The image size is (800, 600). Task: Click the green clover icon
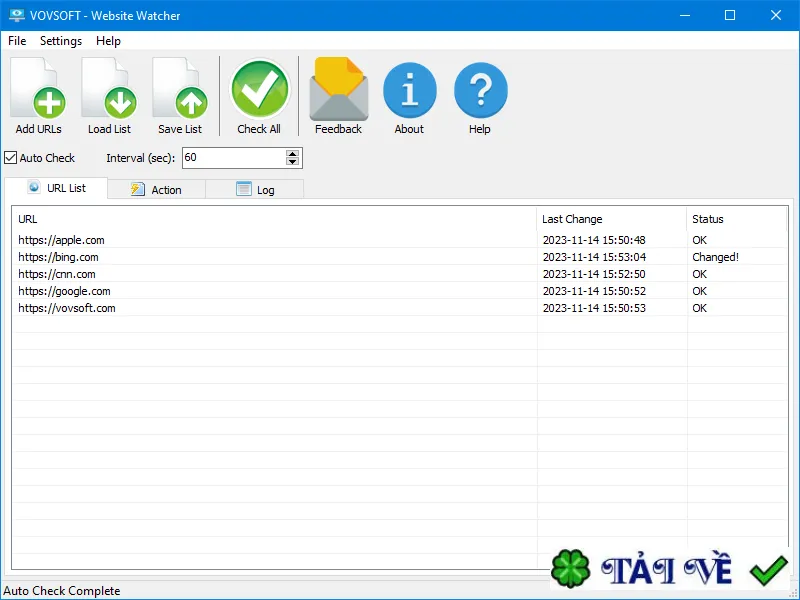click(570, 568)
